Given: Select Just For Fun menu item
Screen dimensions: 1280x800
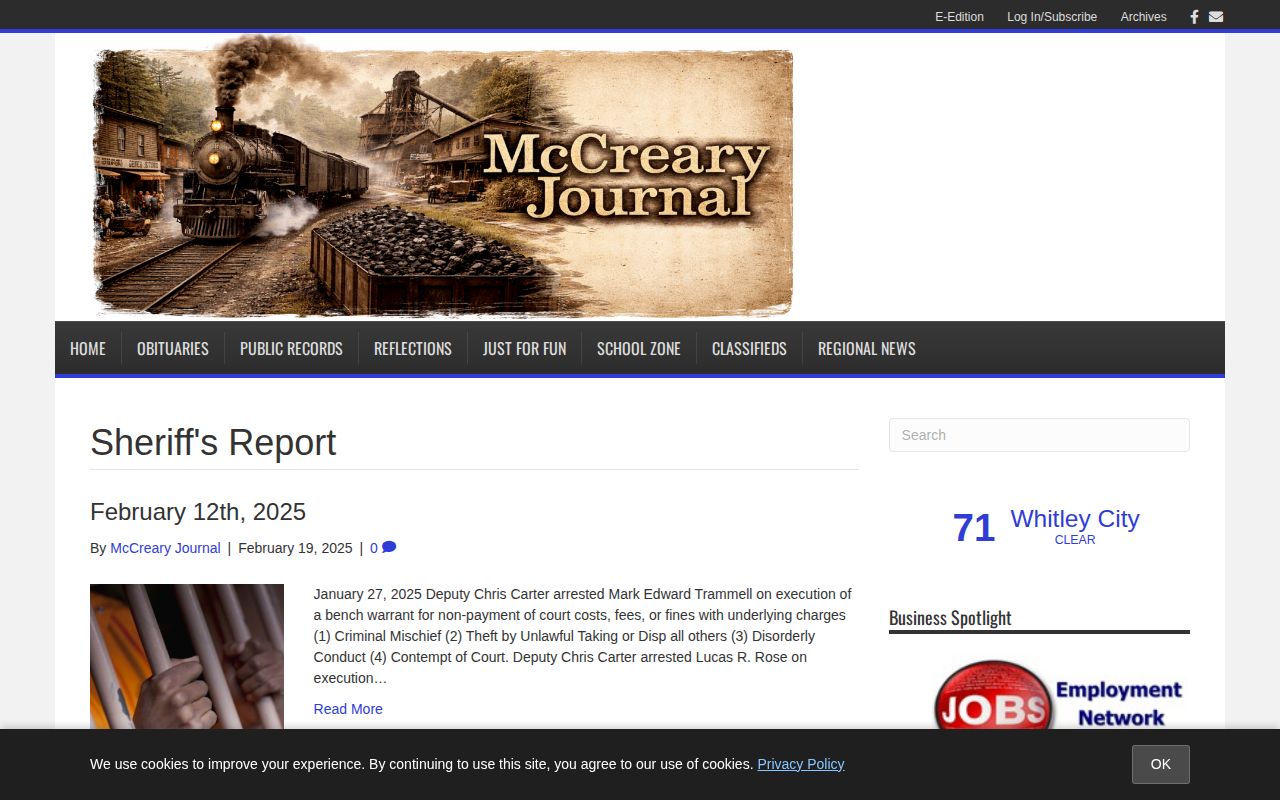Looking at the screenshot, I should coord(525,348).
